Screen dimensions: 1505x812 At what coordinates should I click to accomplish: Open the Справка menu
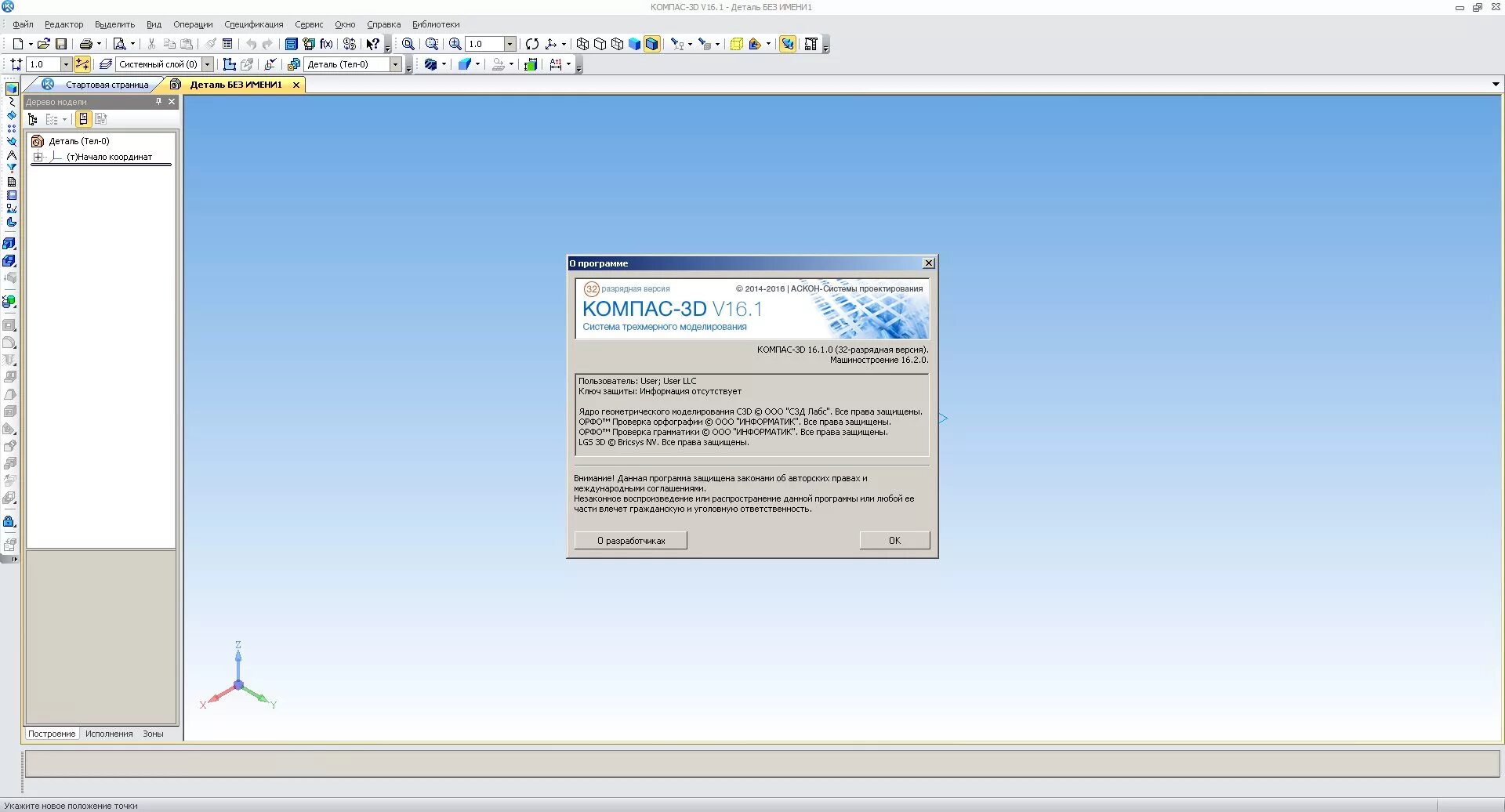tap(383, 24)
